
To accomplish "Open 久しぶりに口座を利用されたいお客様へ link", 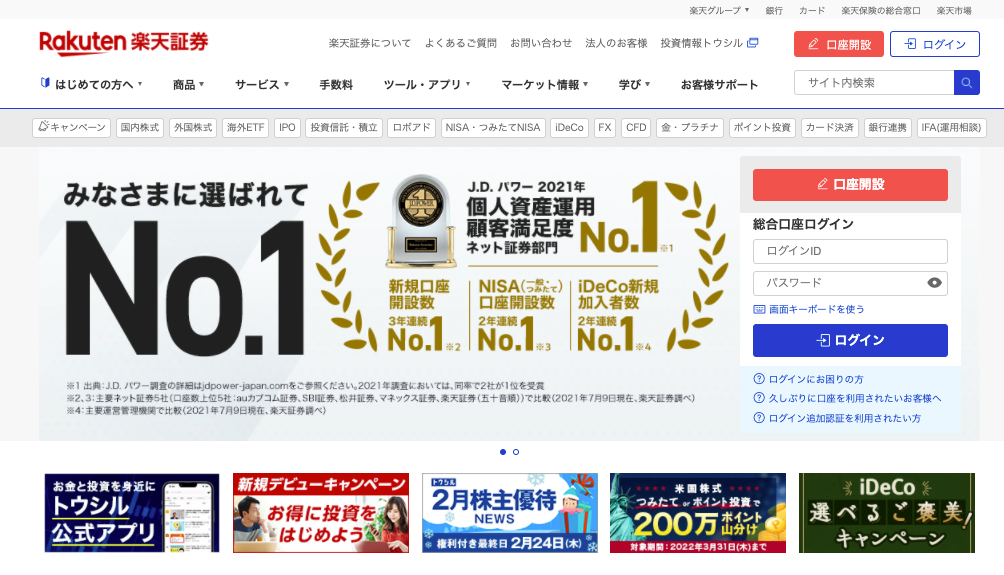I will click(855, 398).
